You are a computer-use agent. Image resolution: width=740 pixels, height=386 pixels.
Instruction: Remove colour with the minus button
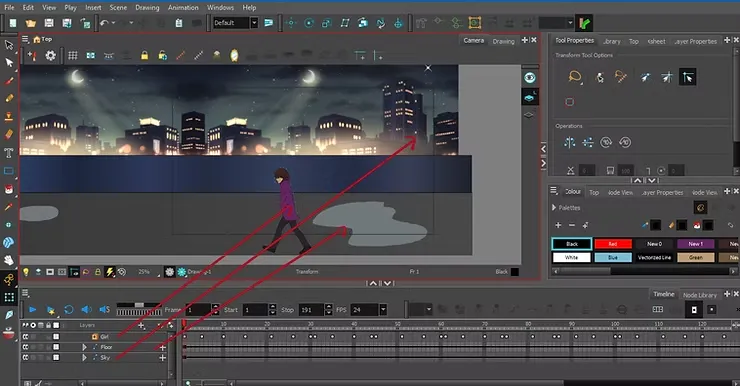[x=572, y=225]
